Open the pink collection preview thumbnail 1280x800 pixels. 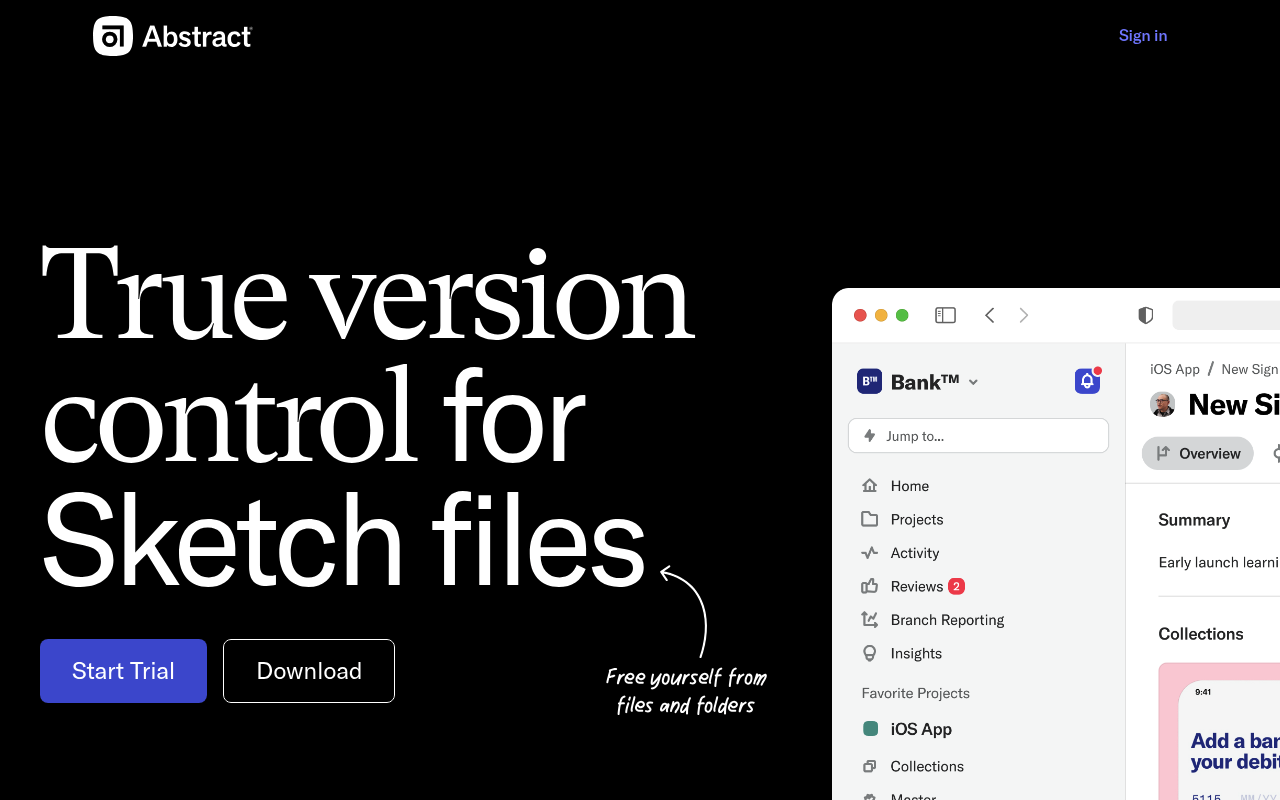1219,732
